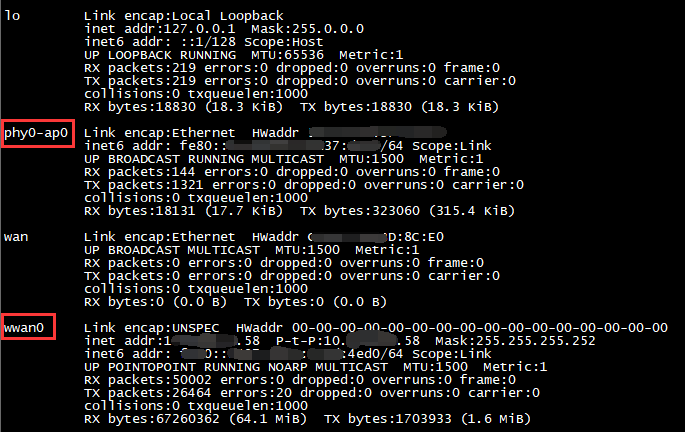Click the wan interface name
685x432 pixels.
16,237
